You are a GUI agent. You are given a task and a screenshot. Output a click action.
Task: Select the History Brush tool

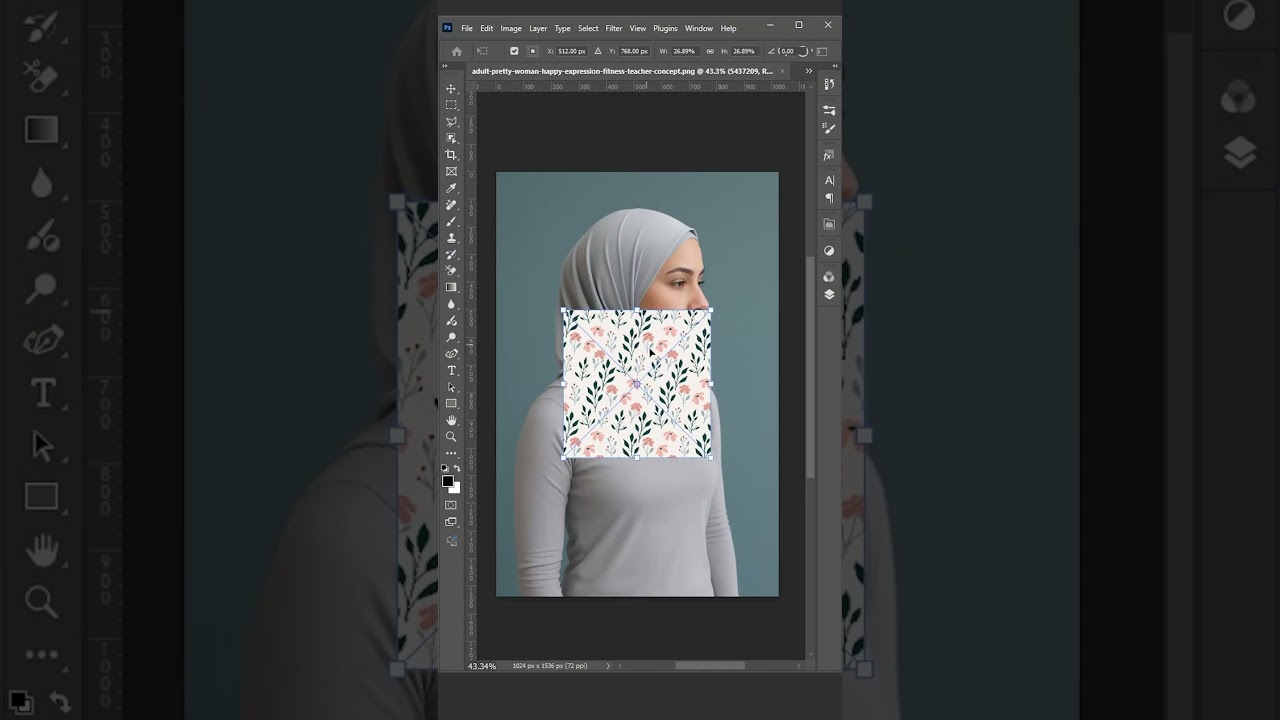click(451, 254)
